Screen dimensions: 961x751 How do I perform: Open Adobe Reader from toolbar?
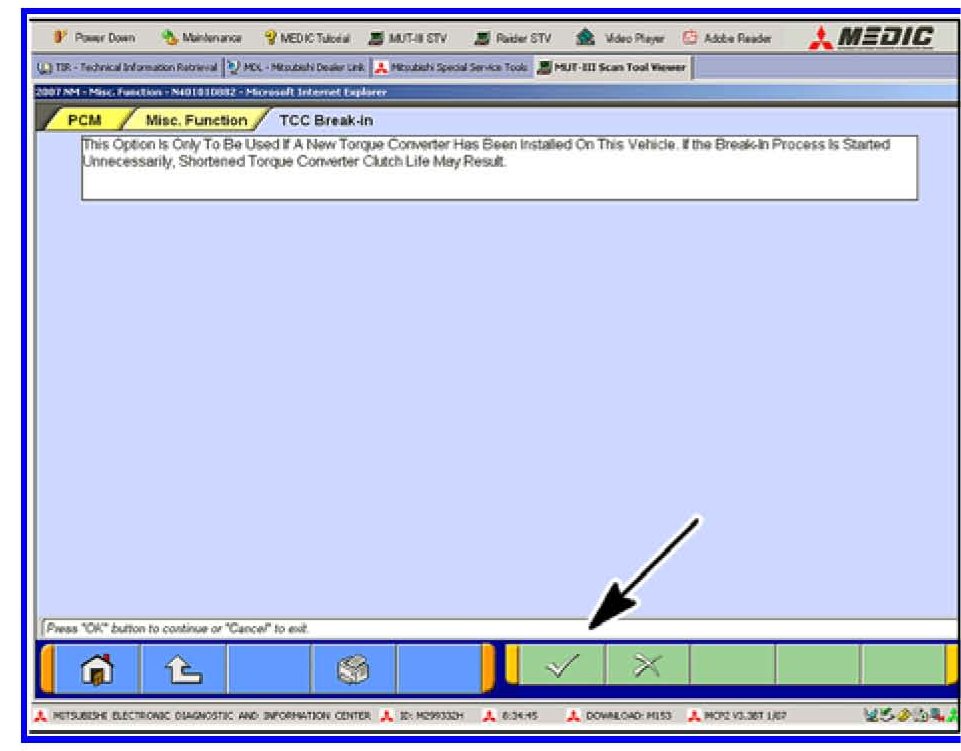point(725,39)
